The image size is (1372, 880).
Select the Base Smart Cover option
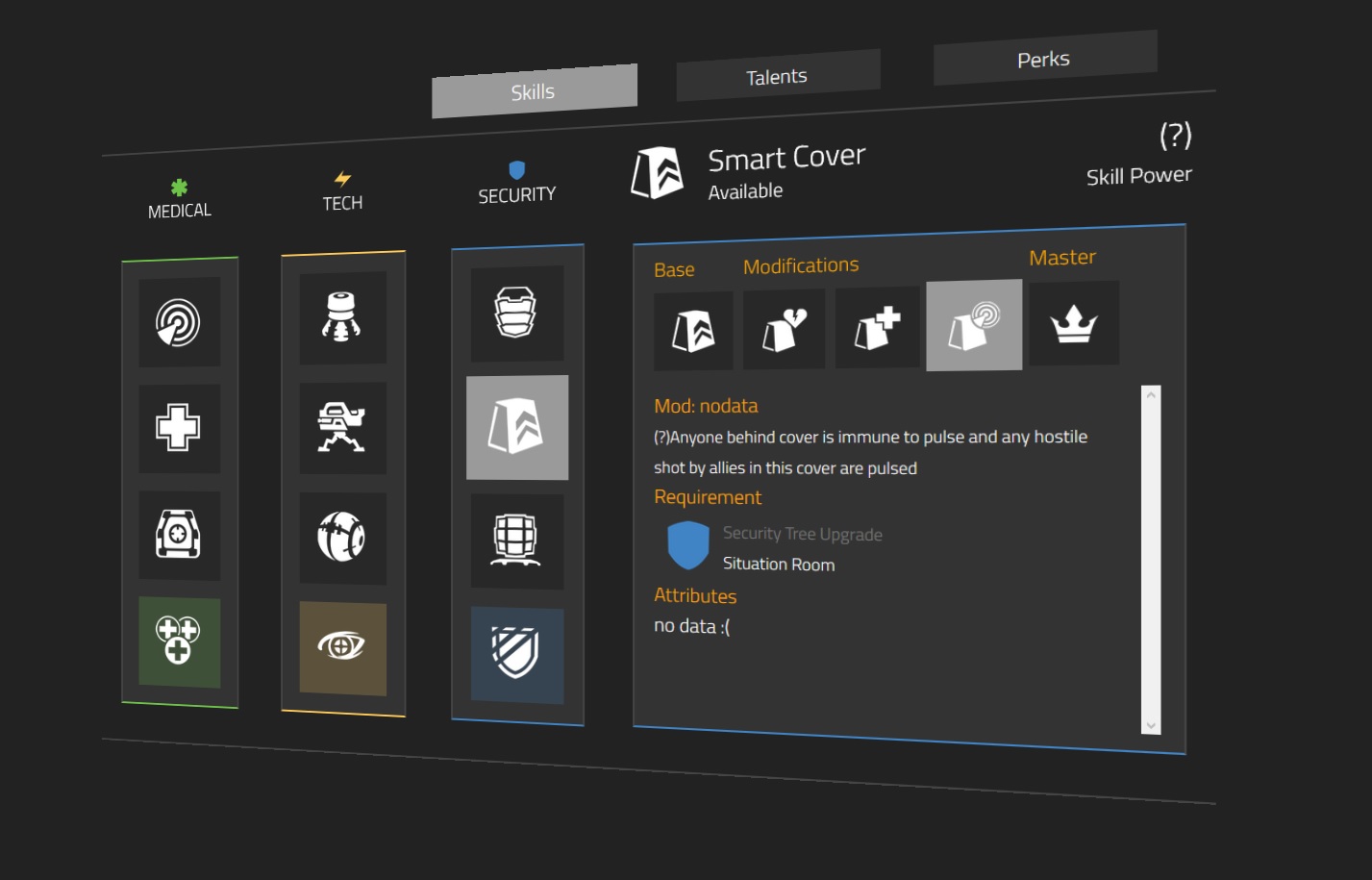coord(693,332)
